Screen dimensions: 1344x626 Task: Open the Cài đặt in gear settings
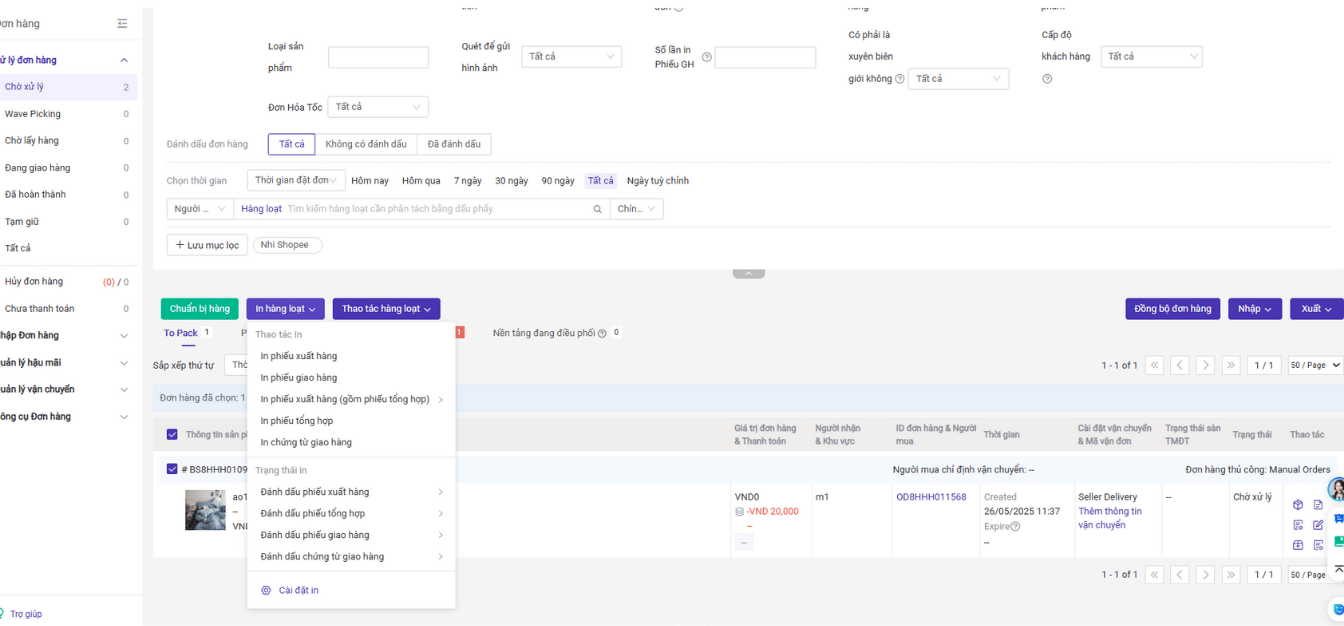pos(289,591)
